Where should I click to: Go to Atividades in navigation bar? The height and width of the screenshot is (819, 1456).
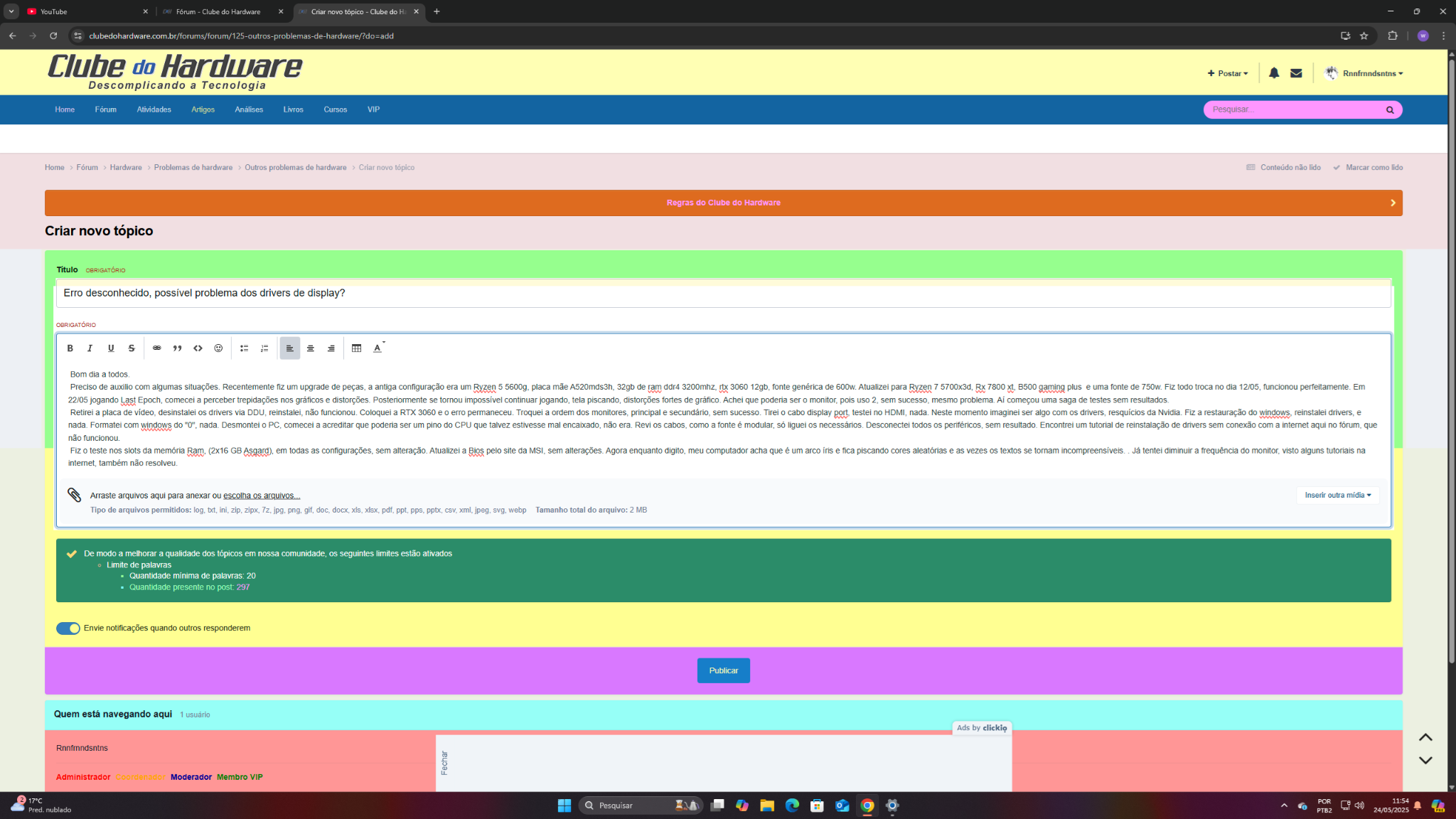[x=154, y=109]
